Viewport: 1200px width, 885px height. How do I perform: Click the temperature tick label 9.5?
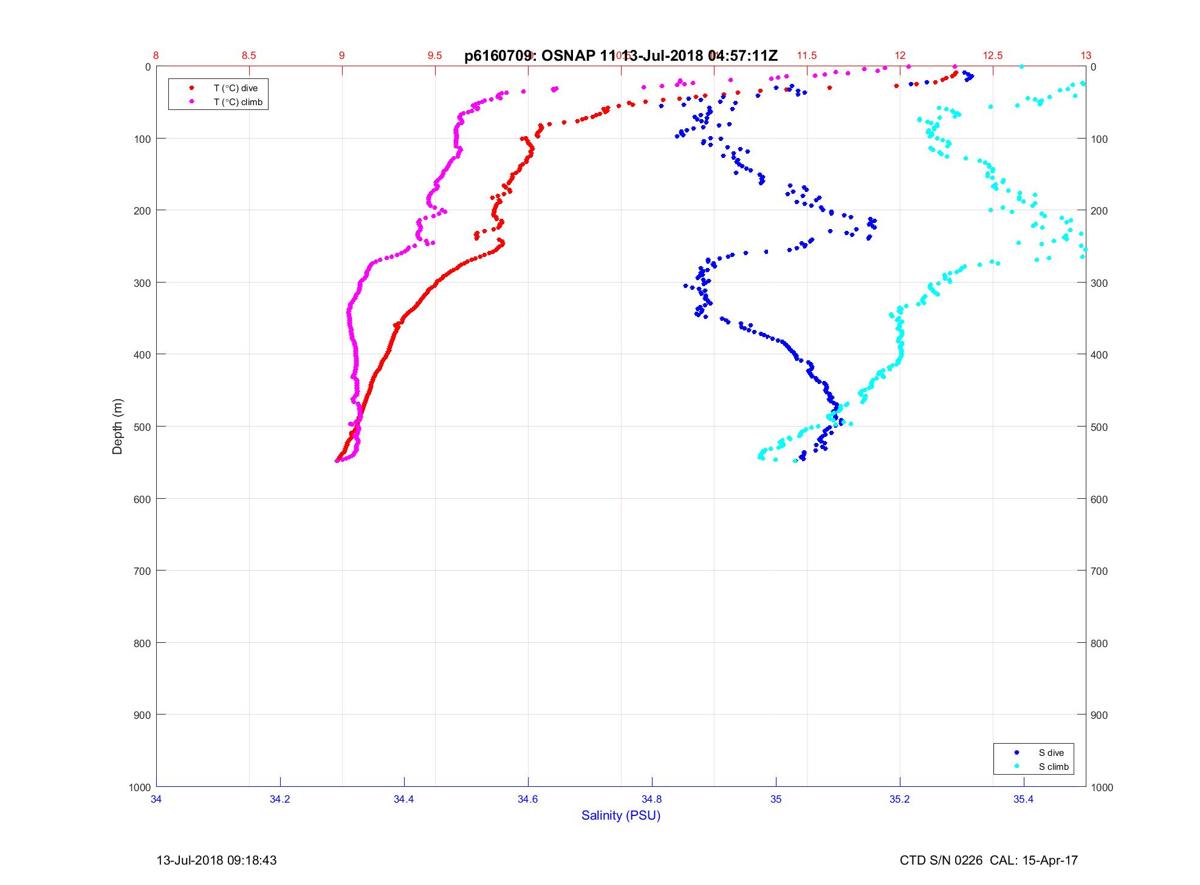pyautogui.click(x=435, y=56)
